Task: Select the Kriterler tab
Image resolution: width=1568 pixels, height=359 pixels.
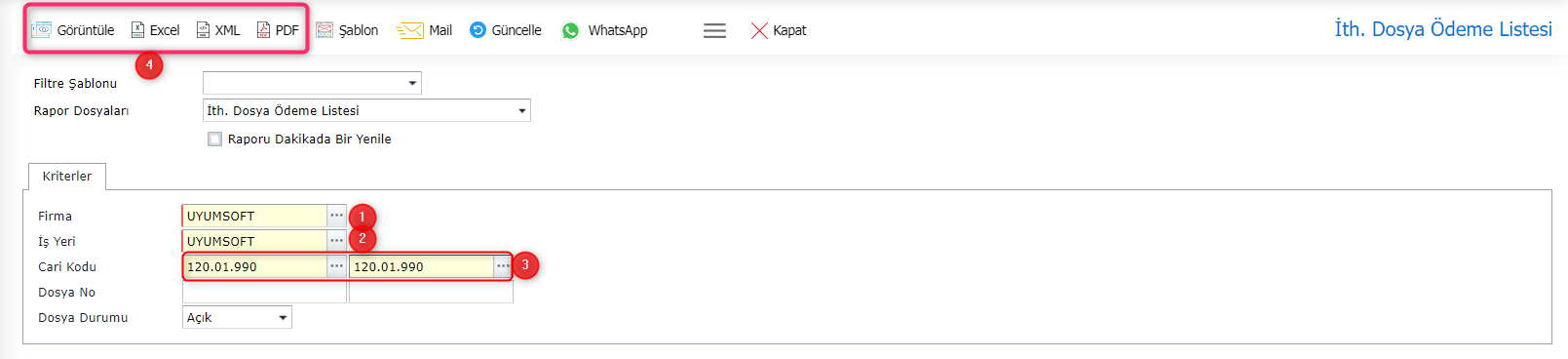Action: [67, 176]
